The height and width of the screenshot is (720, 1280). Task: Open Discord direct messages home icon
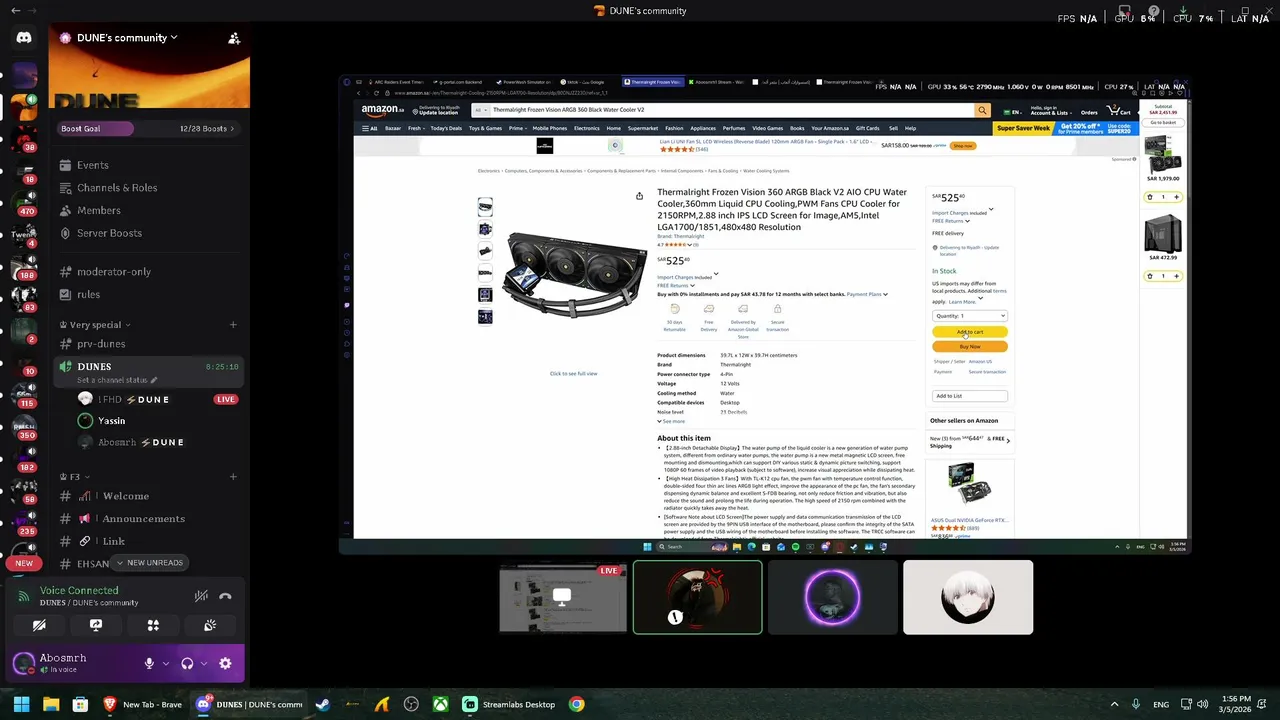click(24, 37)
